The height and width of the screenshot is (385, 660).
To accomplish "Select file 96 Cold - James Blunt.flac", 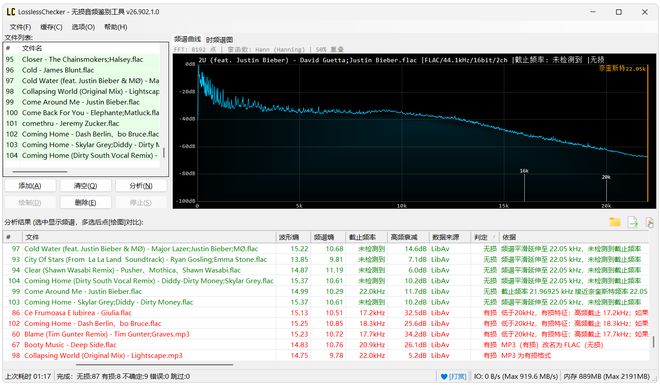I will click(82, 70).
